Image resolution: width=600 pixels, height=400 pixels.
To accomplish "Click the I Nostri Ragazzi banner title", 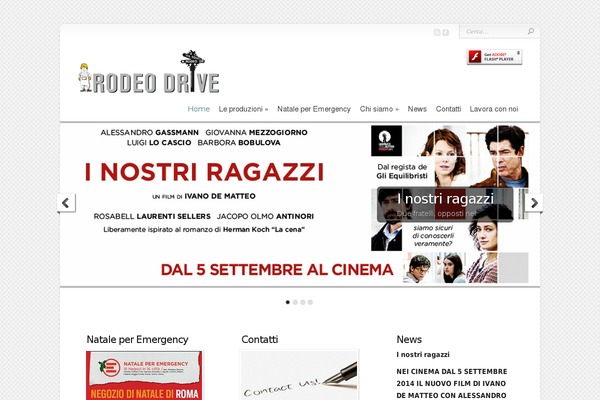I will (x=204, y=172).
